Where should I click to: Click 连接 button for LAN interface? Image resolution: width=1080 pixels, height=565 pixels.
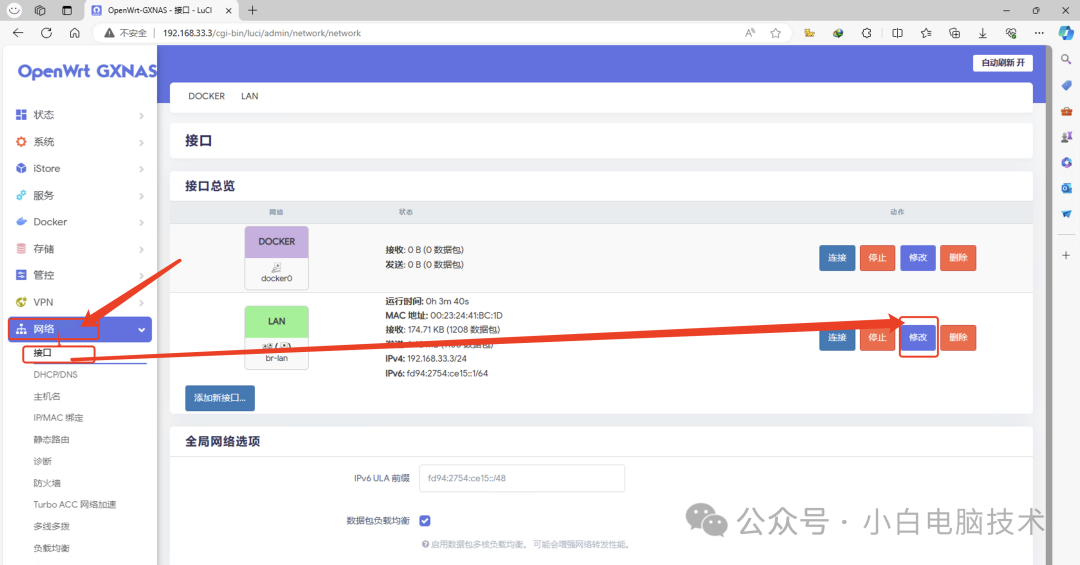(837, 338)
